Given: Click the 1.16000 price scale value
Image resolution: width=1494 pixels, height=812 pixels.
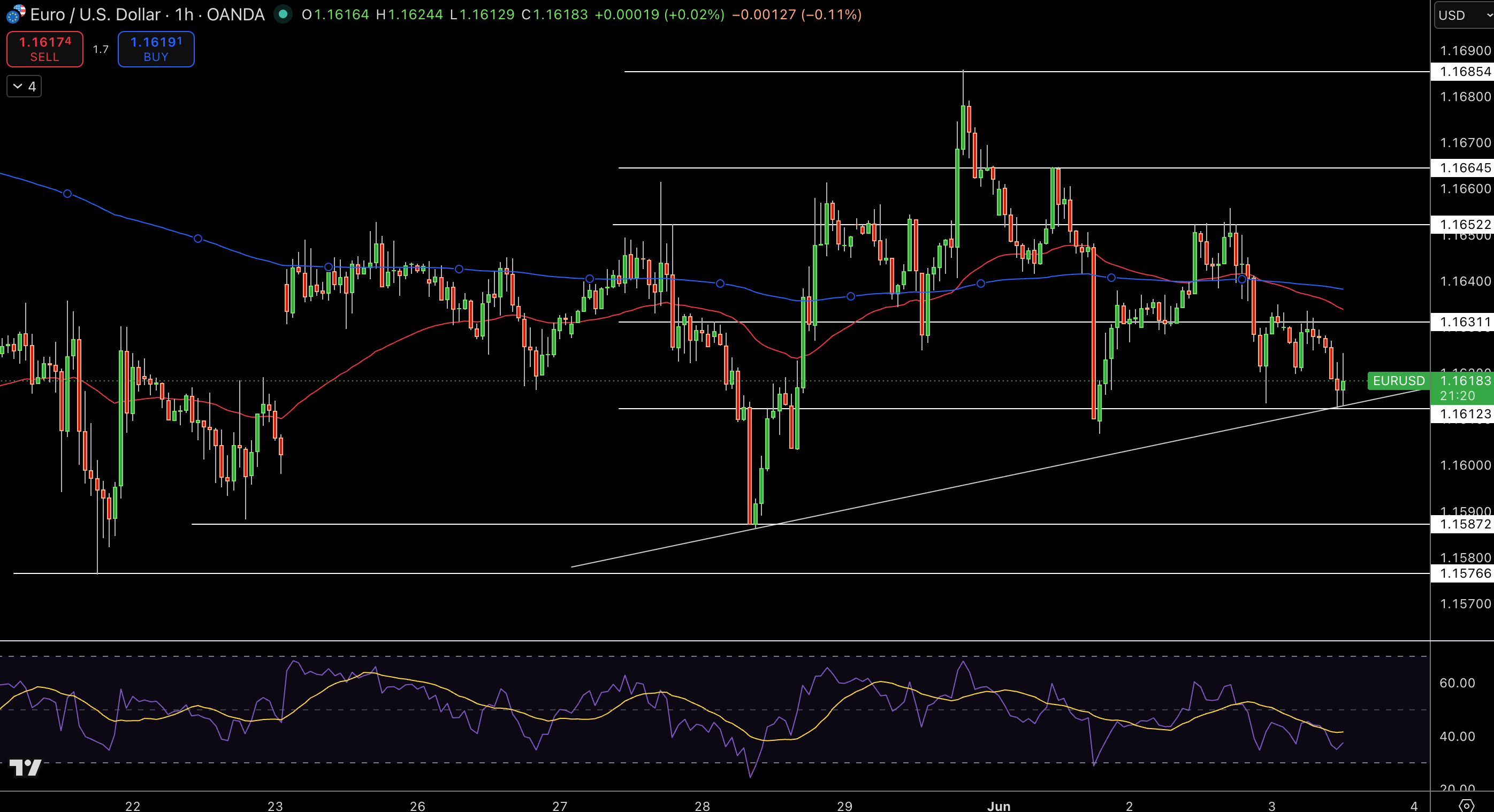Looking at the screenshot, I should click(1465, 465).
